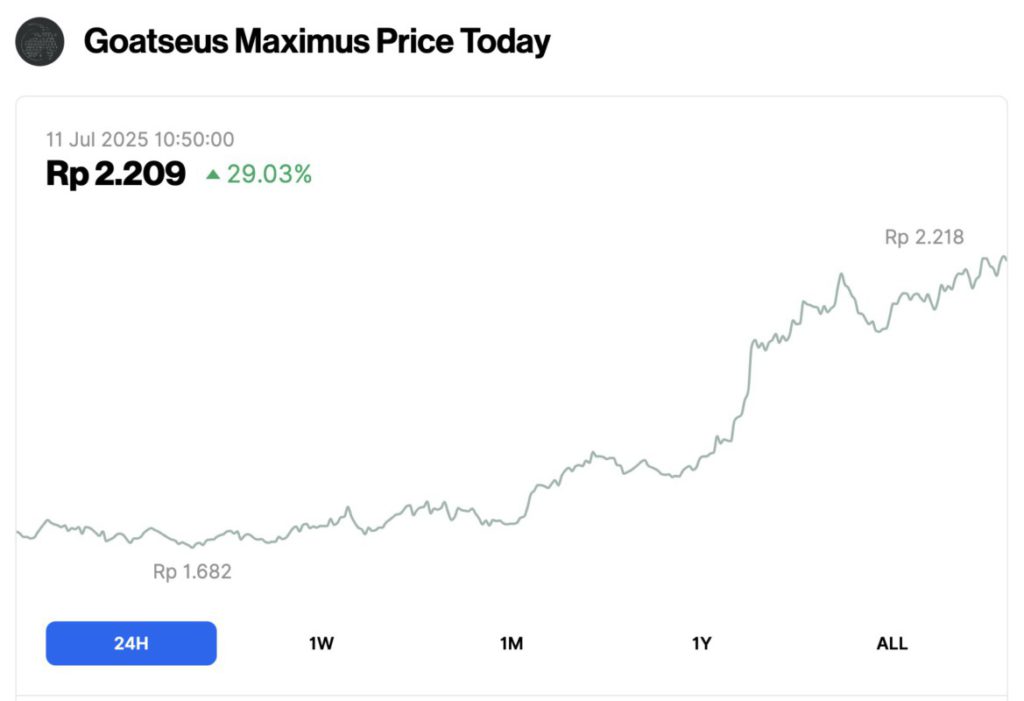
Task: Click the chart line's rightmost latest point
Action: (1005, 259)
